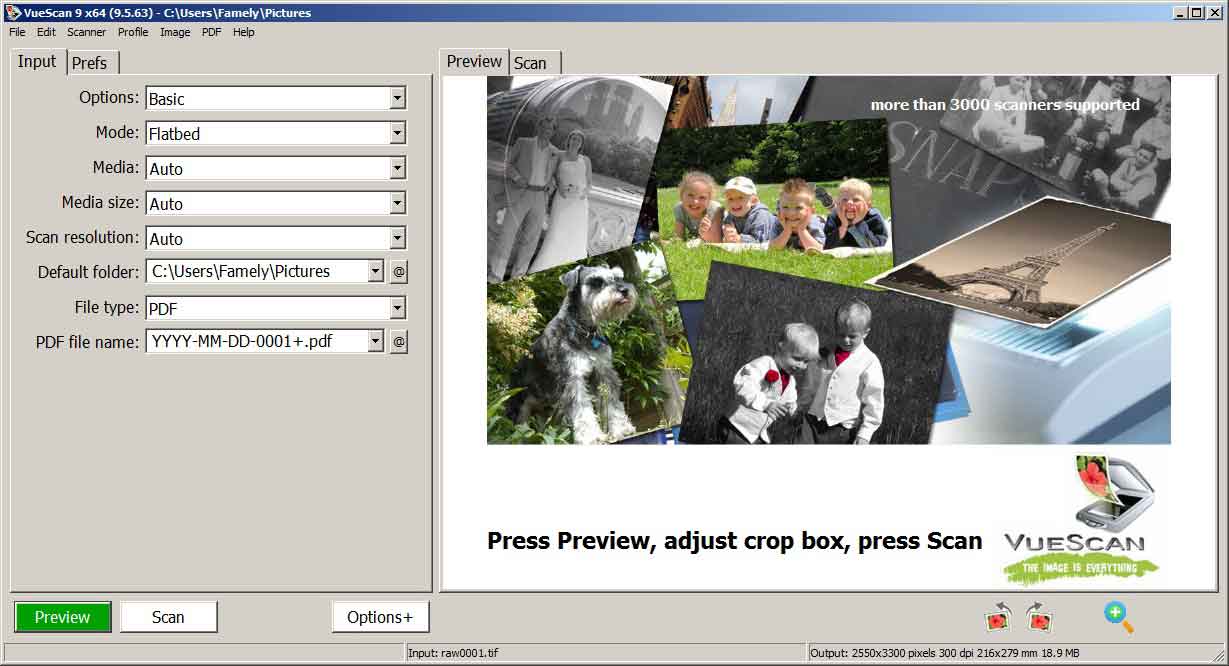Image resolution: width=1229 pixels, height=666 pixels.
Task: Click the @ button beside PDF file name
Action: [398, 341]
